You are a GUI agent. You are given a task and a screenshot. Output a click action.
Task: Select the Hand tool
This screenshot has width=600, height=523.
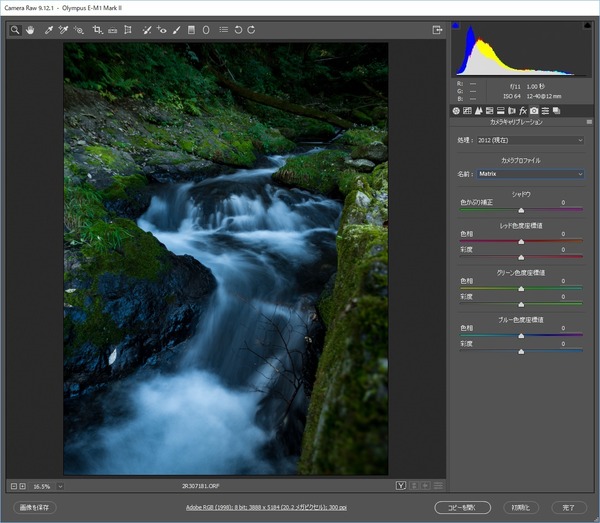point(30,30)
